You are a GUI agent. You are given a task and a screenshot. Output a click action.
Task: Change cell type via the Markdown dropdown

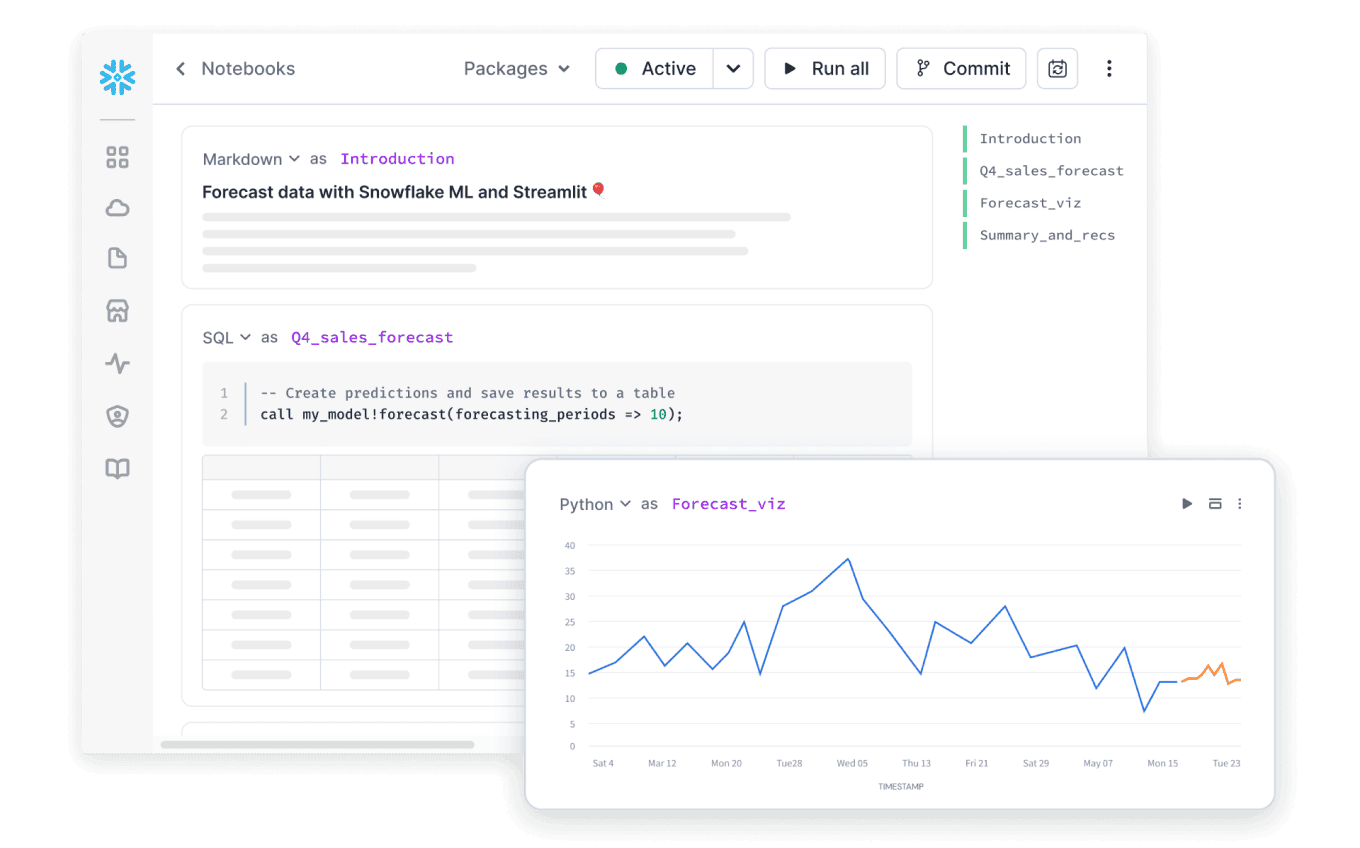click(250, 159)
